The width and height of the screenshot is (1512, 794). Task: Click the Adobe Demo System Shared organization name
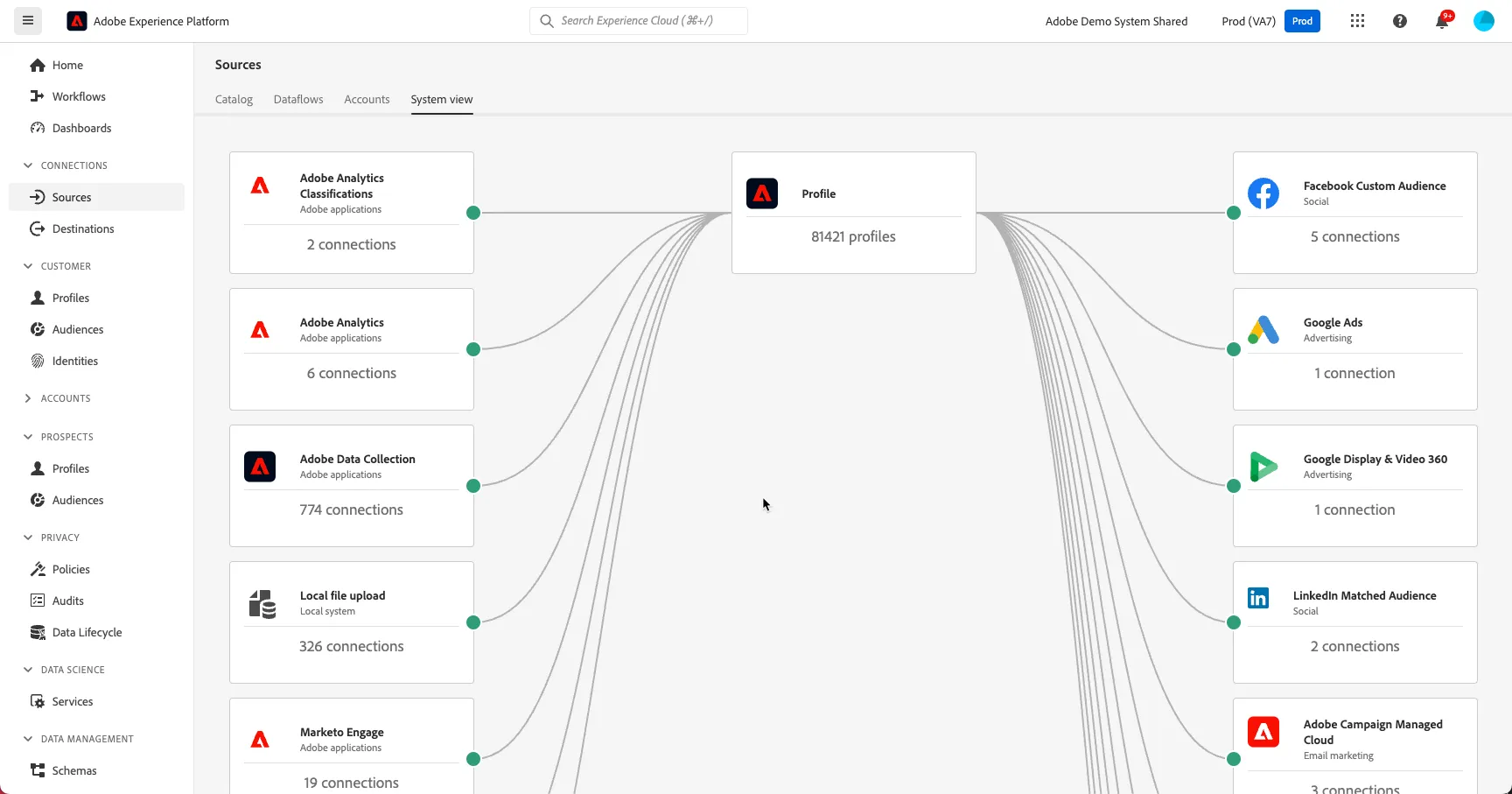pyautogui.click(x=1116, y=21)
